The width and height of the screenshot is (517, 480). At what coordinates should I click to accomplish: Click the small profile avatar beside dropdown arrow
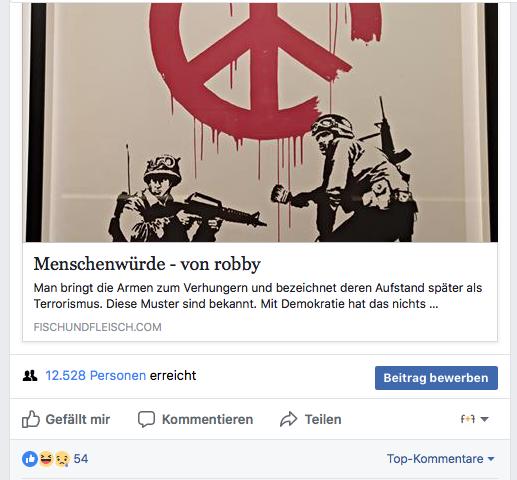[x=468, y=419]
